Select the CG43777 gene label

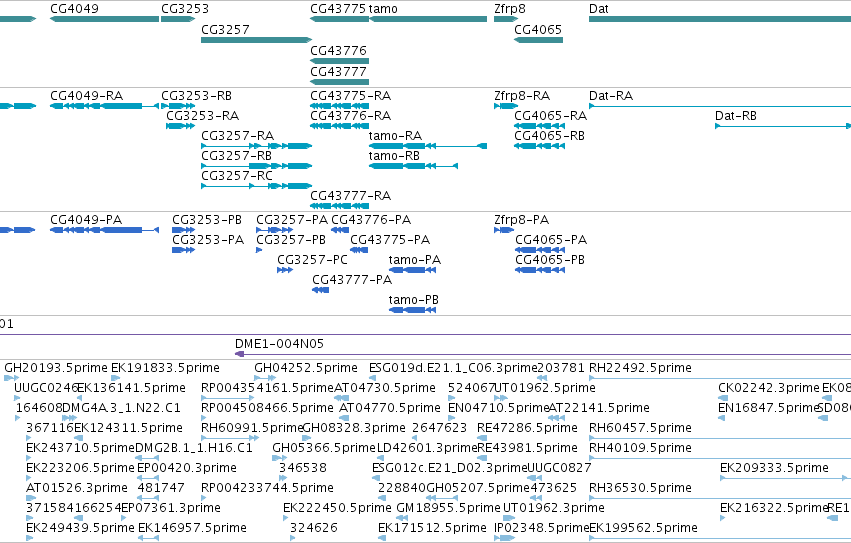point(338,72)
